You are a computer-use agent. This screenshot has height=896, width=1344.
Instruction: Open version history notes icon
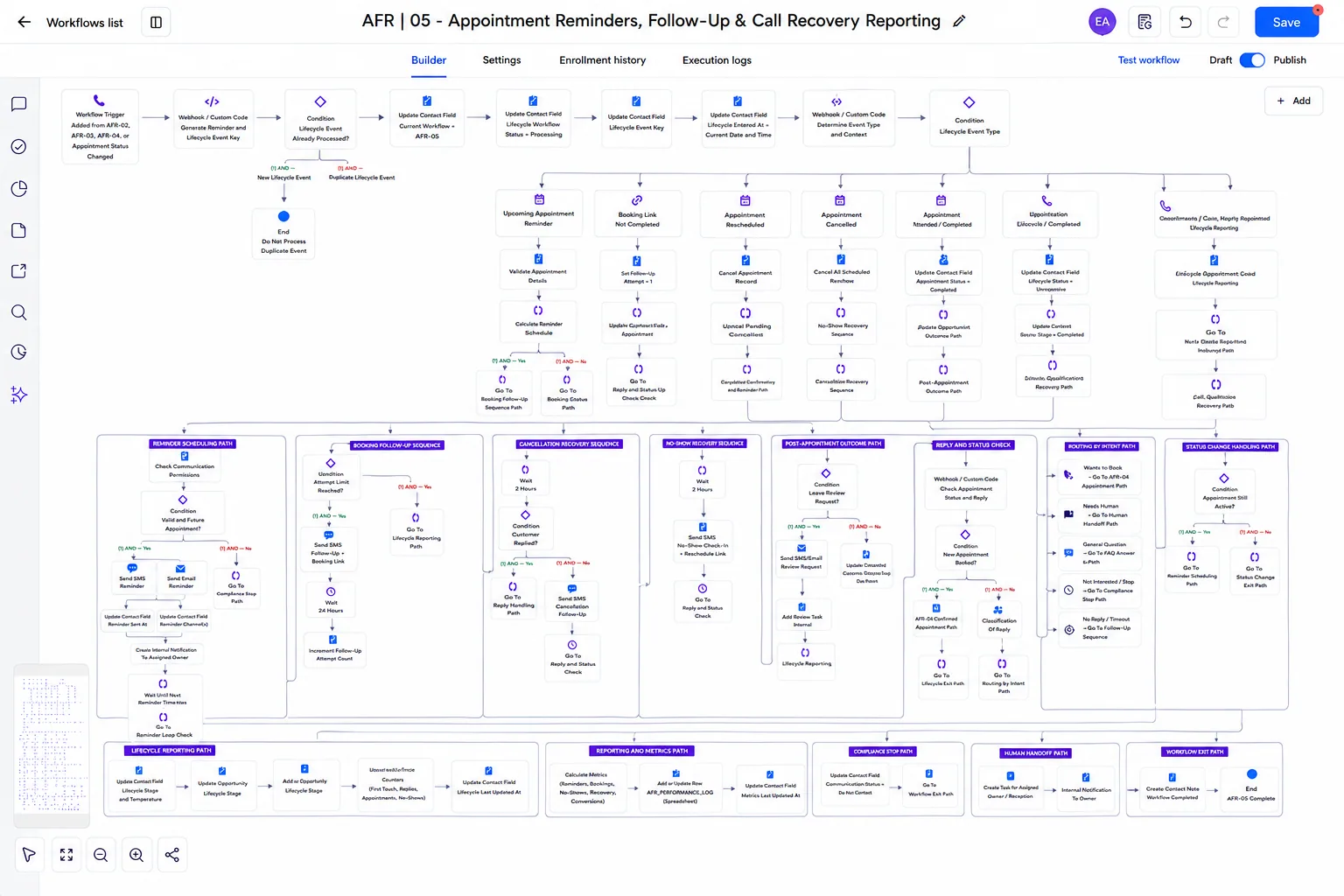1144,22
